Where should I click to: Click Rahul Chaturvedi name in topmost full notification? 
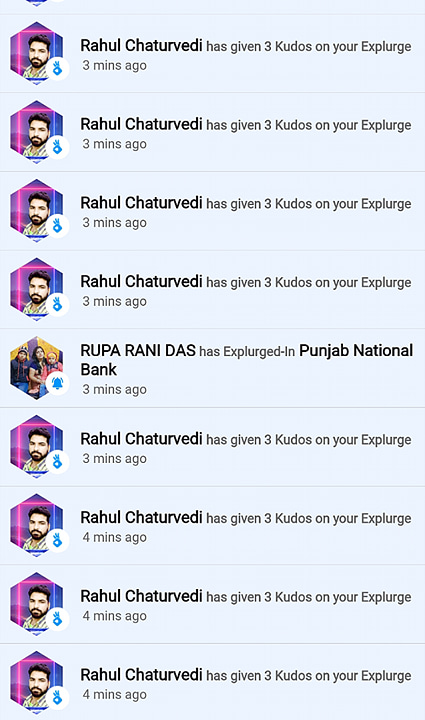click(x=141, y=46)
